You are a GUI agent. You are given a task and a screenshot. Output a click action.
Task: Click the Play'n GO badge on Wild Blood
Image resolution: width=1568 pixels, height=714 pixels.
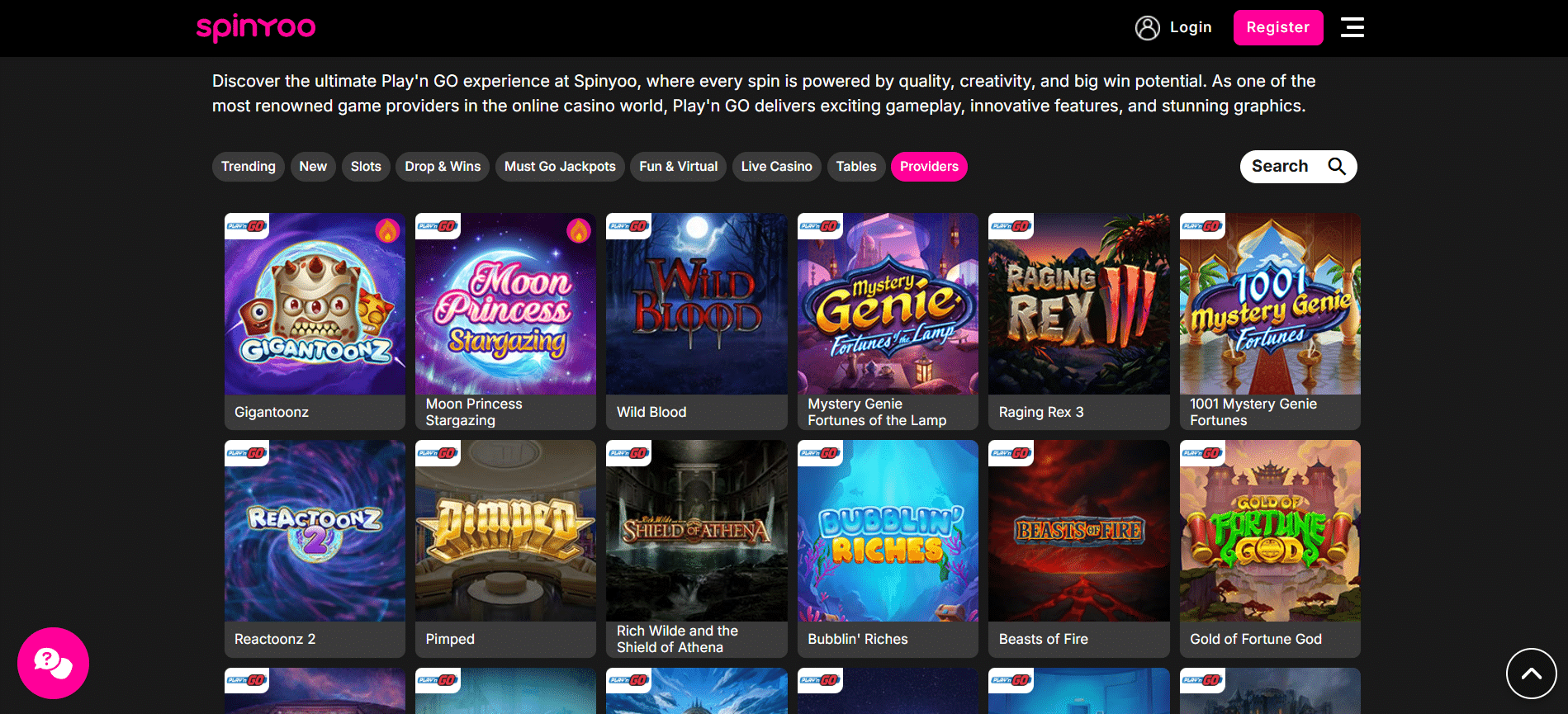(x=628, y=226)
